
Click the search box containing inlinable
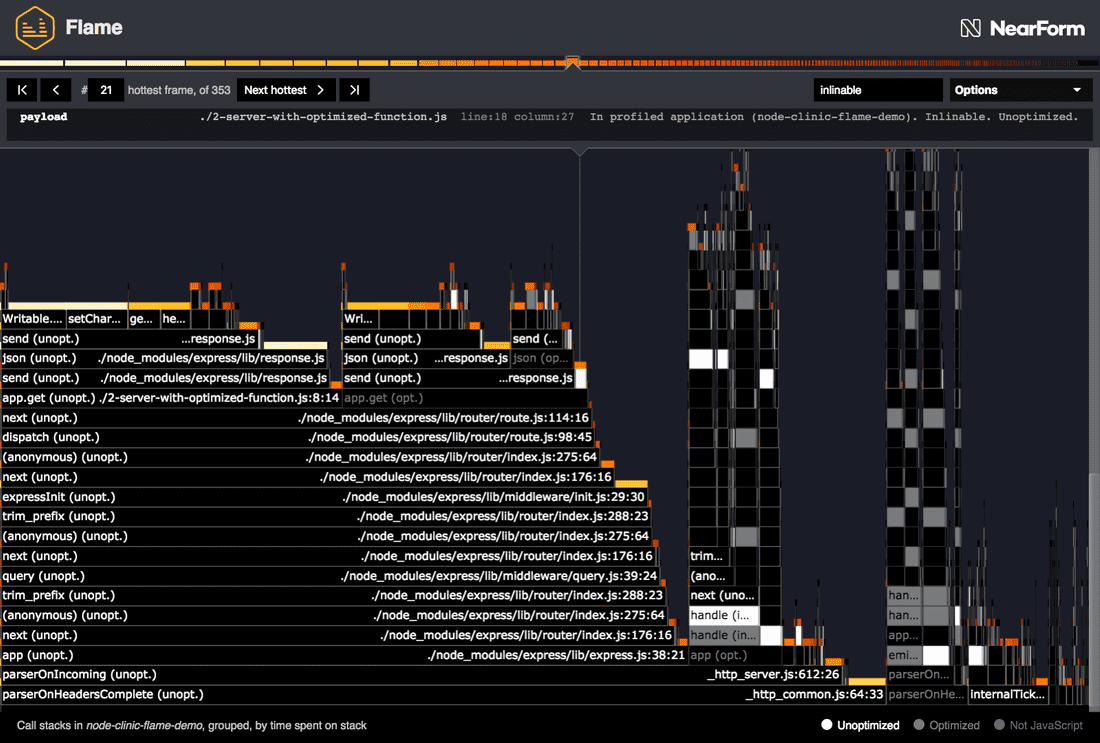click(x=877, y=90)
